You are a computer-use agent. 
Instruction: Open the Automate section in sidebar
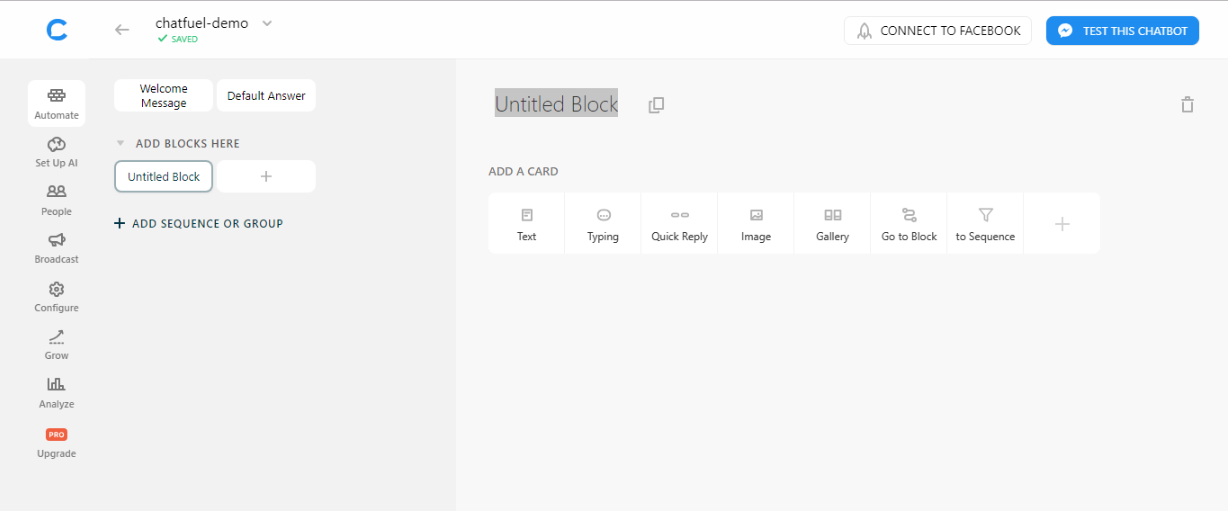point(57,103)
